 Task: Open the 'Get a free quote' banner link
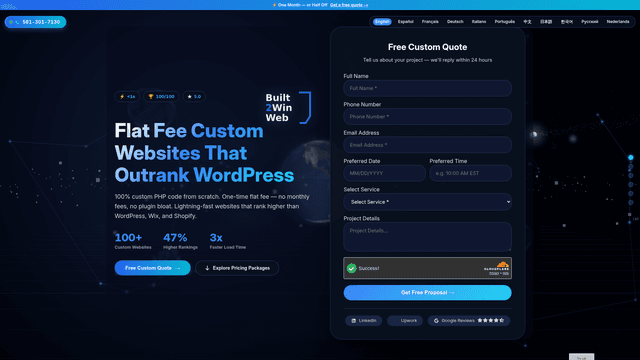[x=349, y=5]
